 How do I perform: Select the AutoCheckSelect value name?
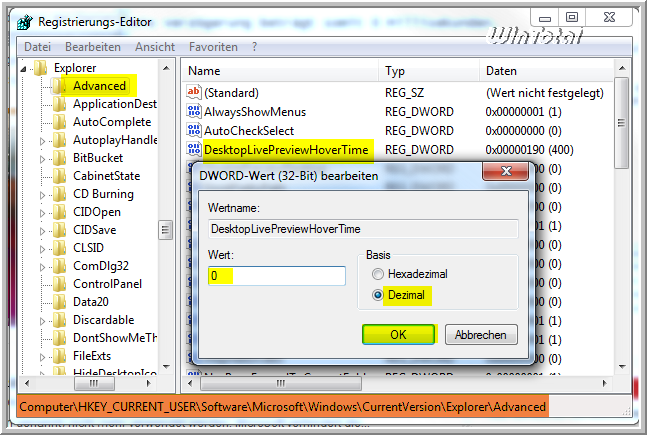[249, 131]
